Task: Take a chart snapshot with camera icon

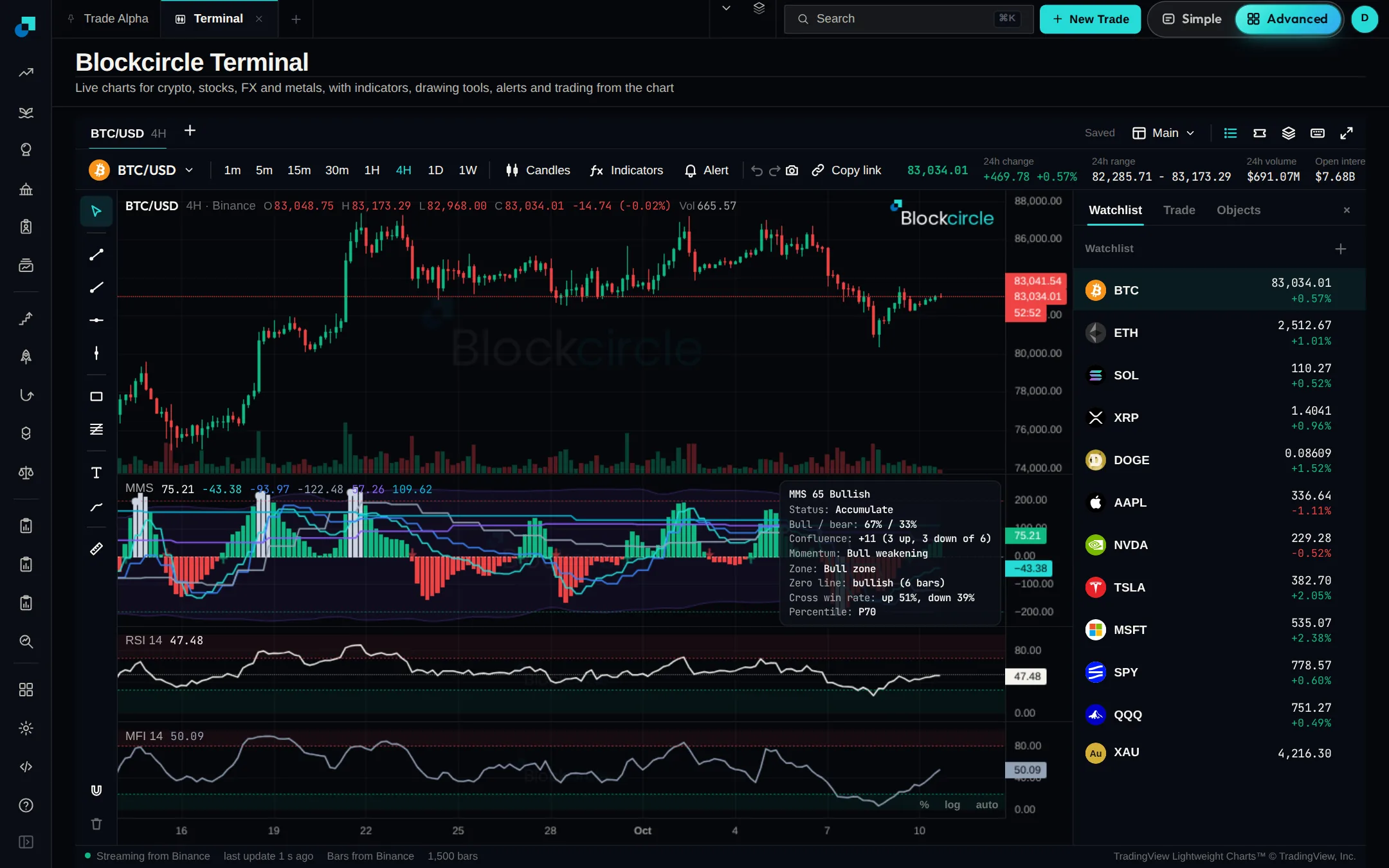Action: tap(792, 170)
